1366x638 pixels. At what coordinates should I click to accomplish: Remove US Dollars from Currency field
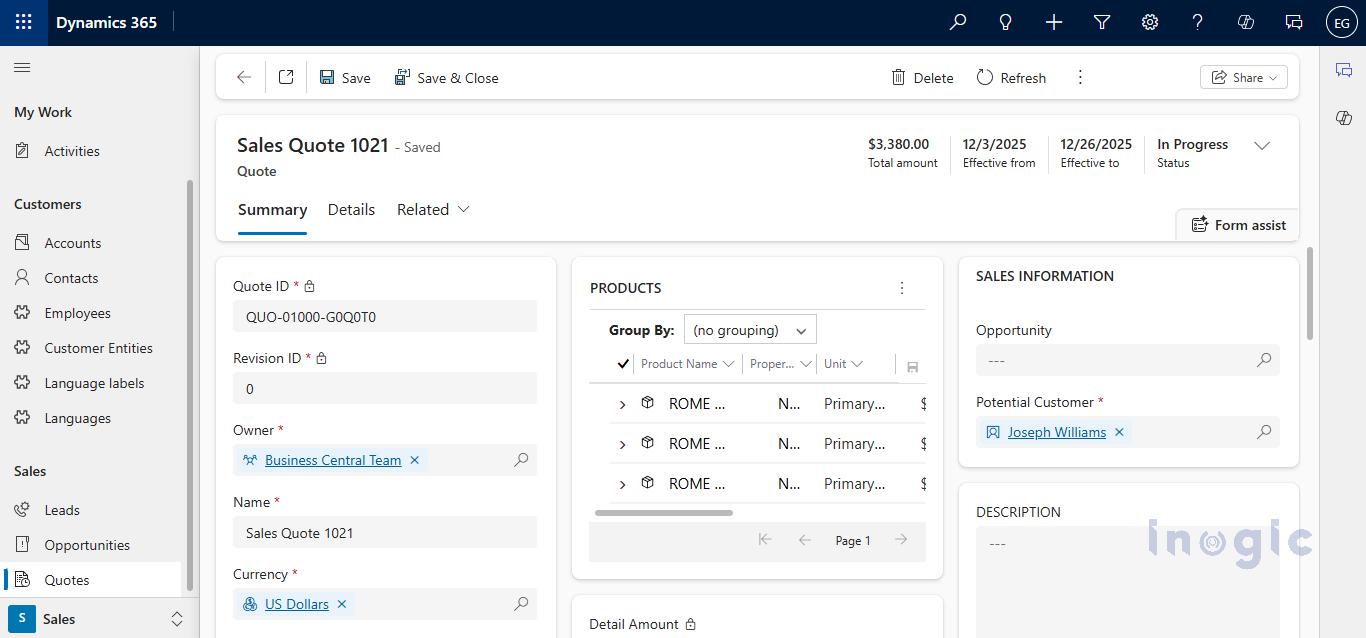coord(342,604)
